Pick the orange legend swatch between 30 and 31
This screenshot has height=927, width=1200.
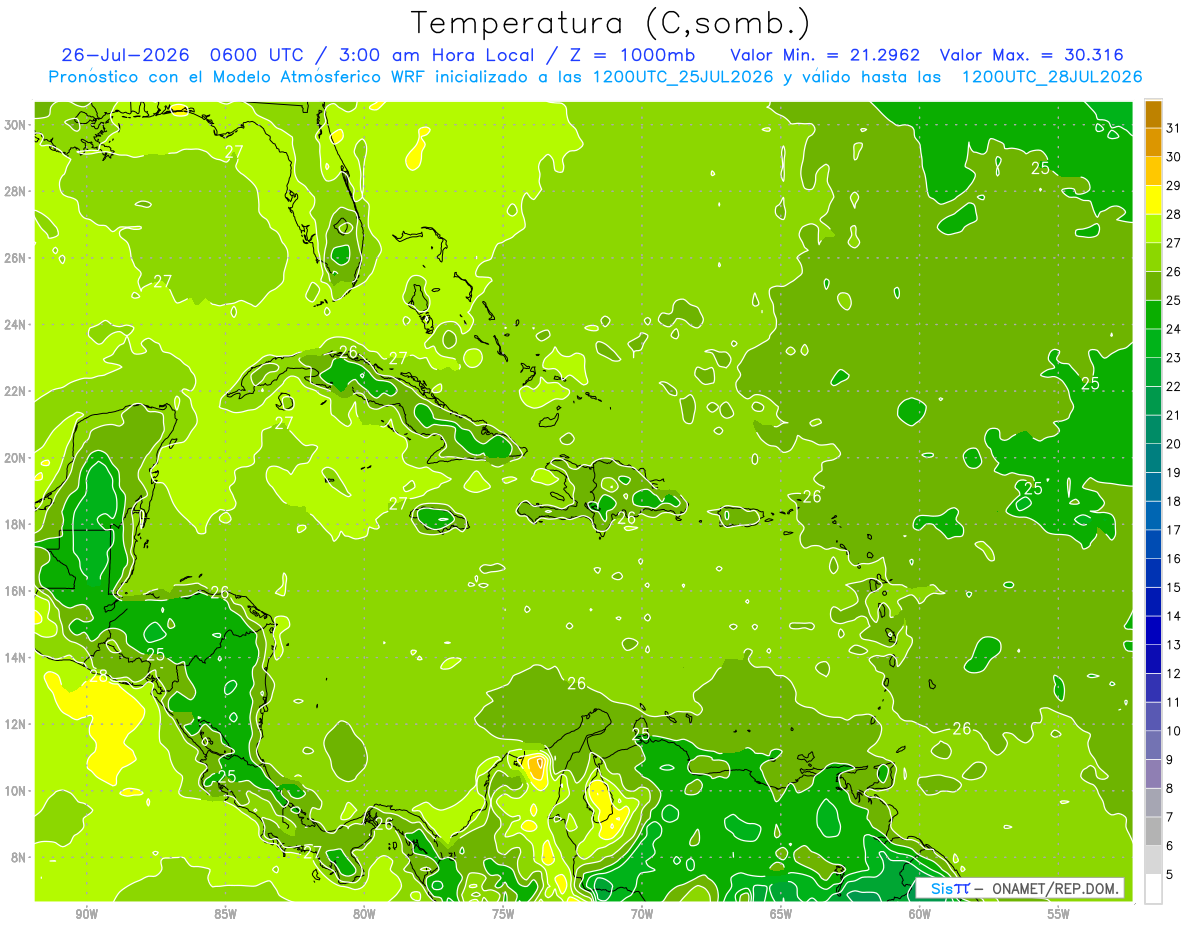[1153, 143]
